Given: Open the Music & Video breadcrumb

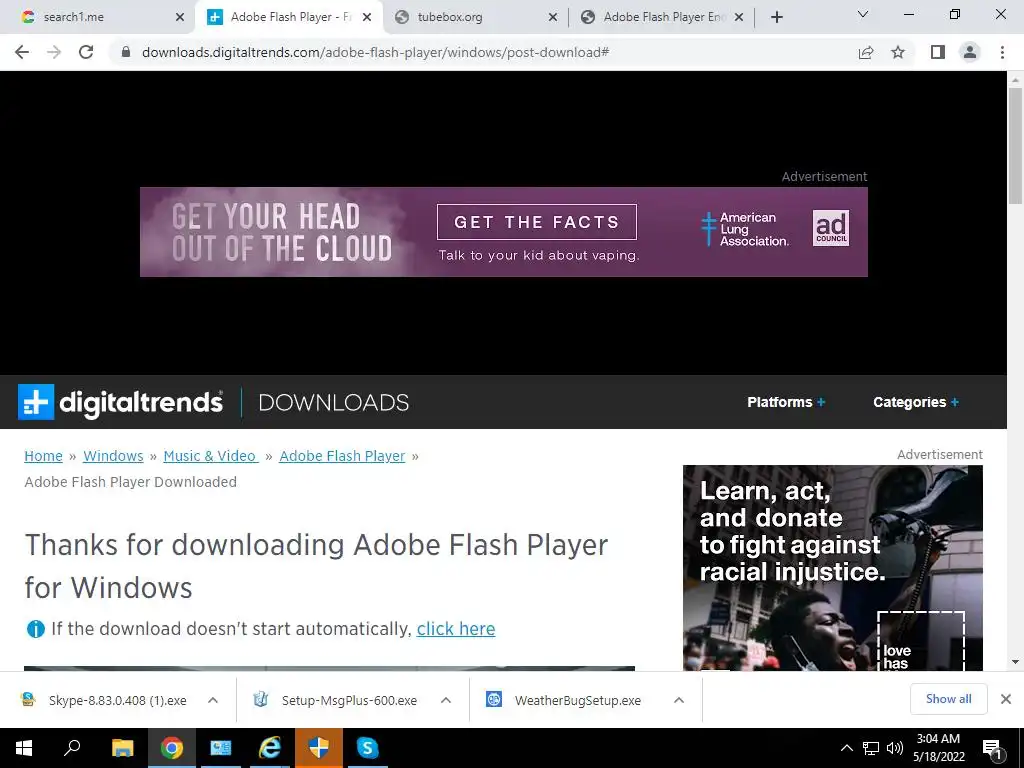Looking at the screenshot, I should click(210, 456).
